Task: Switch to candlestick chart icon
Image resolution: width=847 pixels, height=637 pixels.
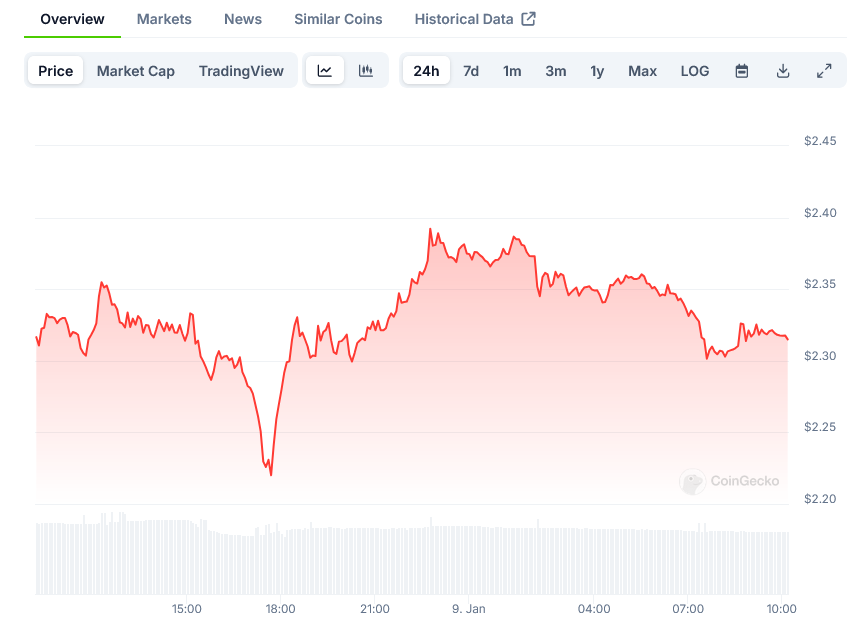Action: pos(366,71)
